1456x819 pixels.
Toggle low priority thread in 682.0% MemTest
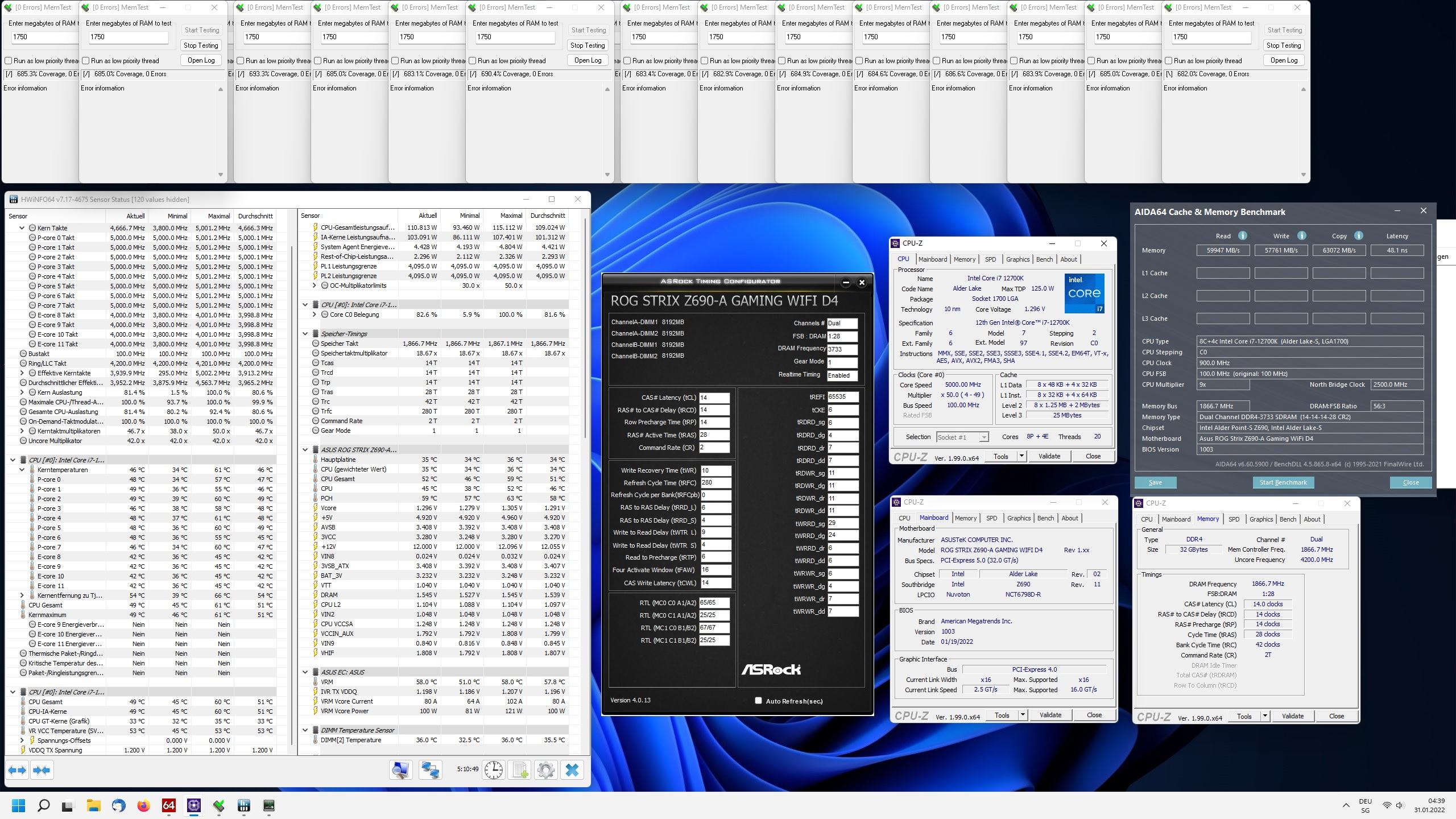pyautogui.click(x=1169, y=61)
